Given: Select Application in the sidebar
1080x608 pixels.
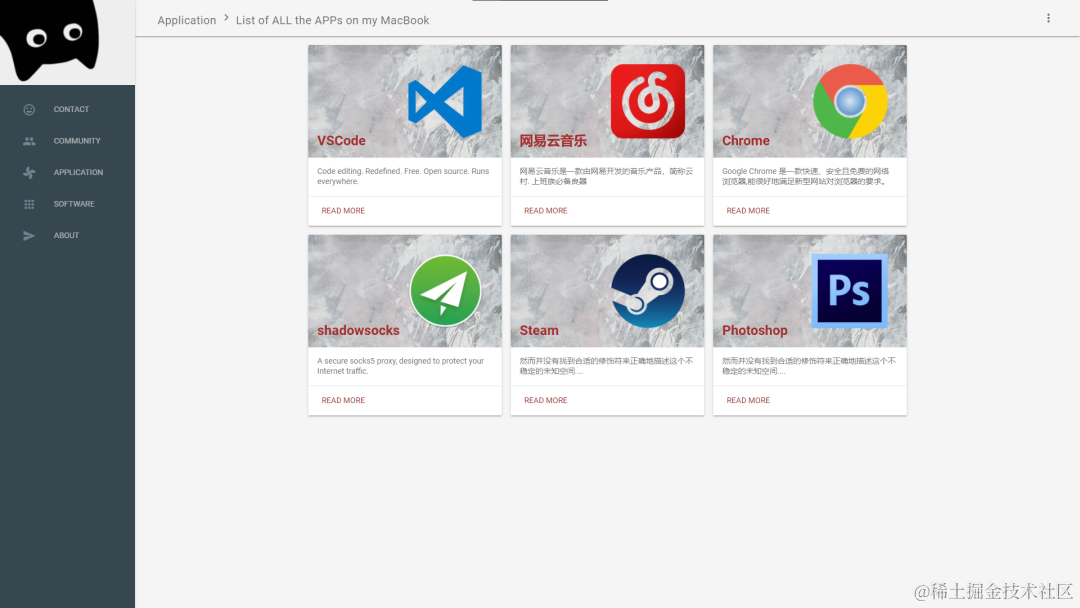Looking at the screenshot, I should (x=68, y=173).
